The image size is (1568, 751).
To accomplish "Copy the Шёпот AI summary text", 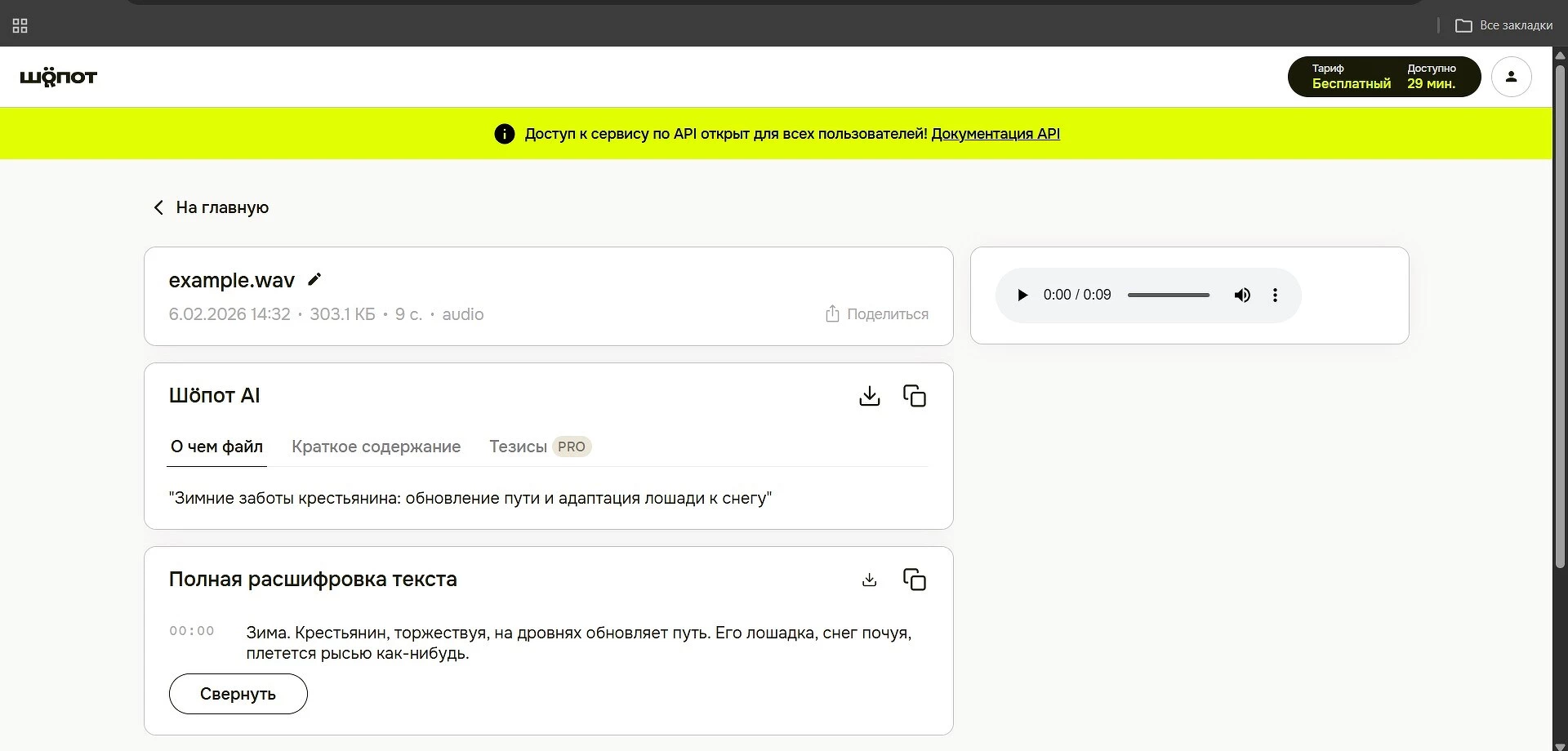I will (914, 396).
